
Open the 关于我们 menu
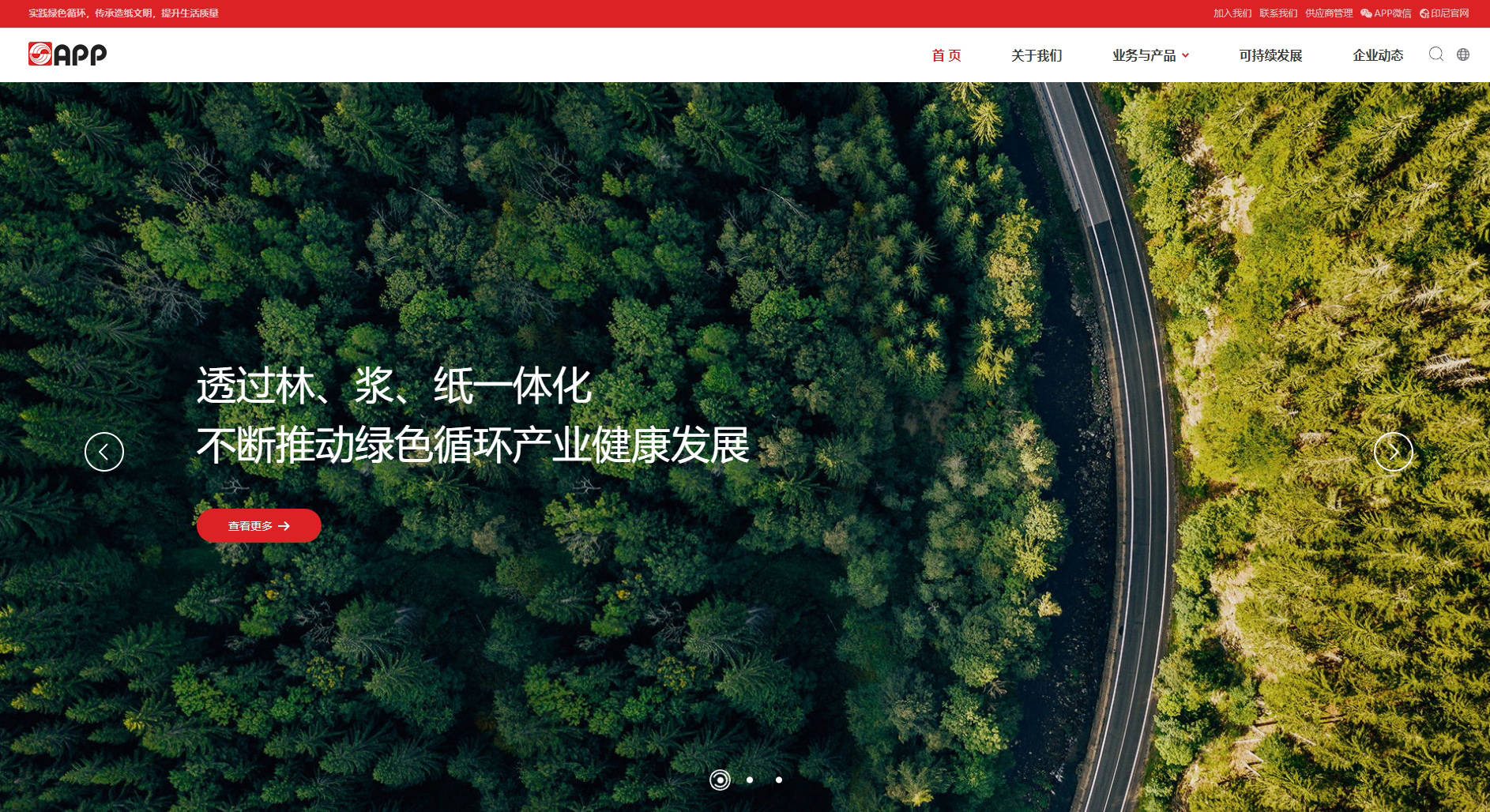1037,55
